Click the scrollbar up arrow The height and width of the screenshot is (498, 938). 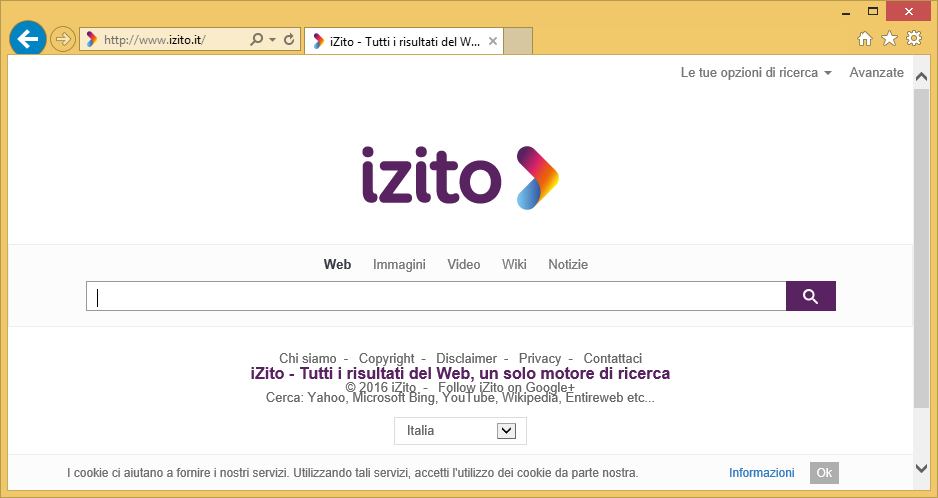(x=921, y=77)
